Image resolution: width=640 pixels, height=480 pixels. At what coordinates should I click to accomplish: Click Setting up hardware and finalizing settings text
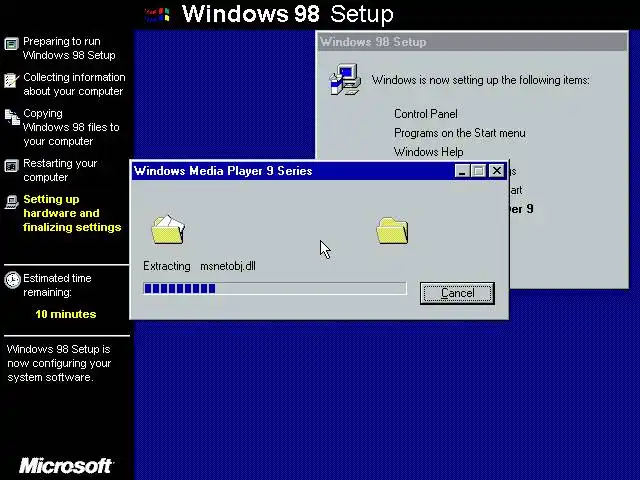click(72, 213)
